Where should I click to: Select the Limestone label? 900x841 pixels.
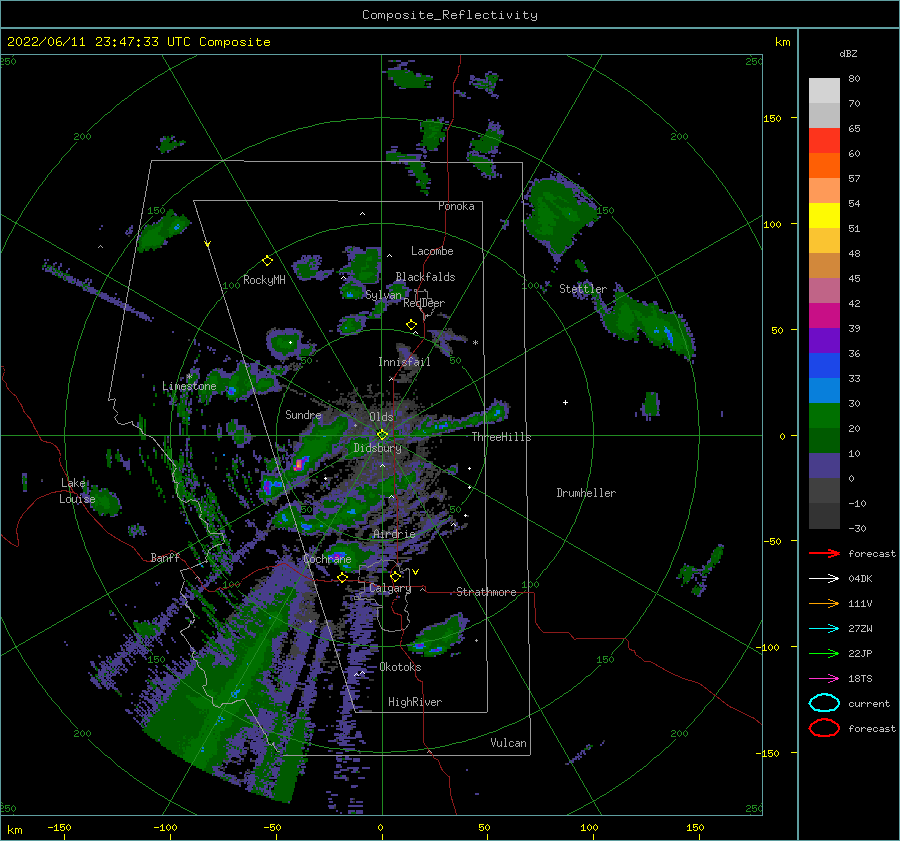pos(189,386)
